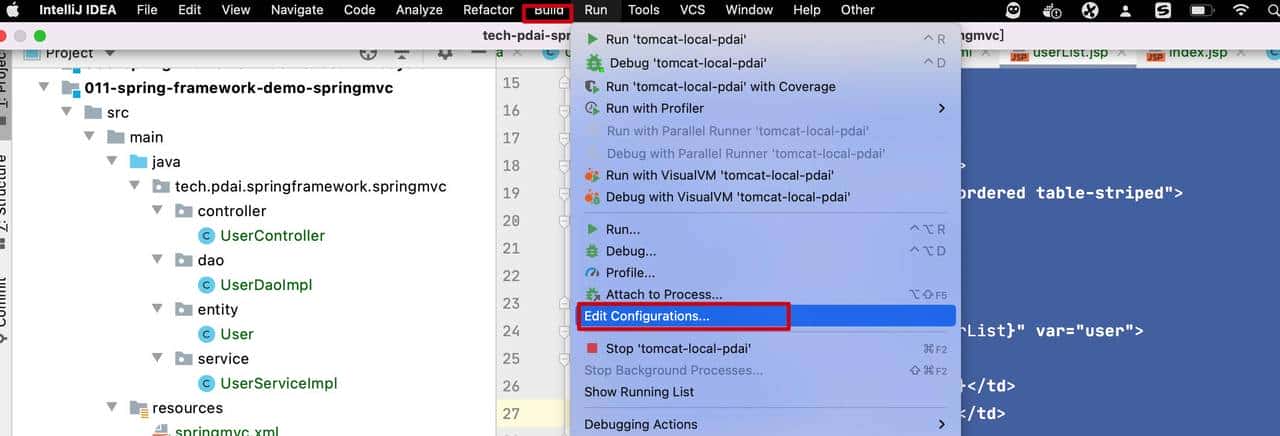1280x436 pixels.
Task: Collapse the dao package
Action: 157,260
